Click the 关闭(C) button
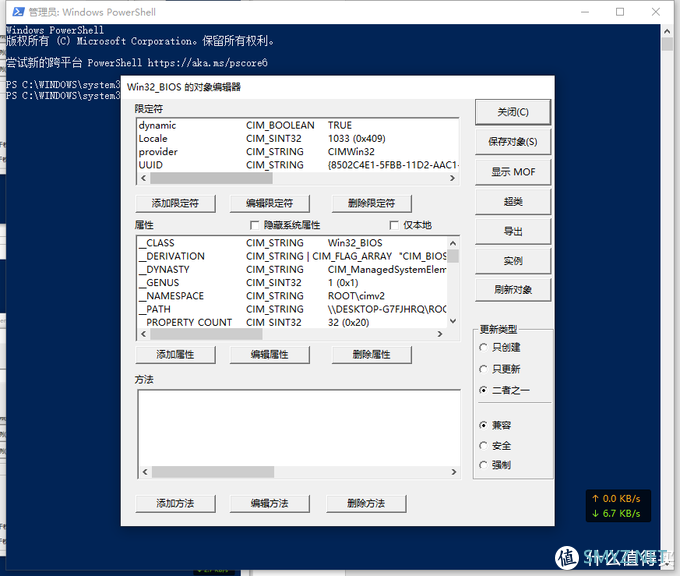The height and width of the screenshot is (576, 680). tap(513, 112)
